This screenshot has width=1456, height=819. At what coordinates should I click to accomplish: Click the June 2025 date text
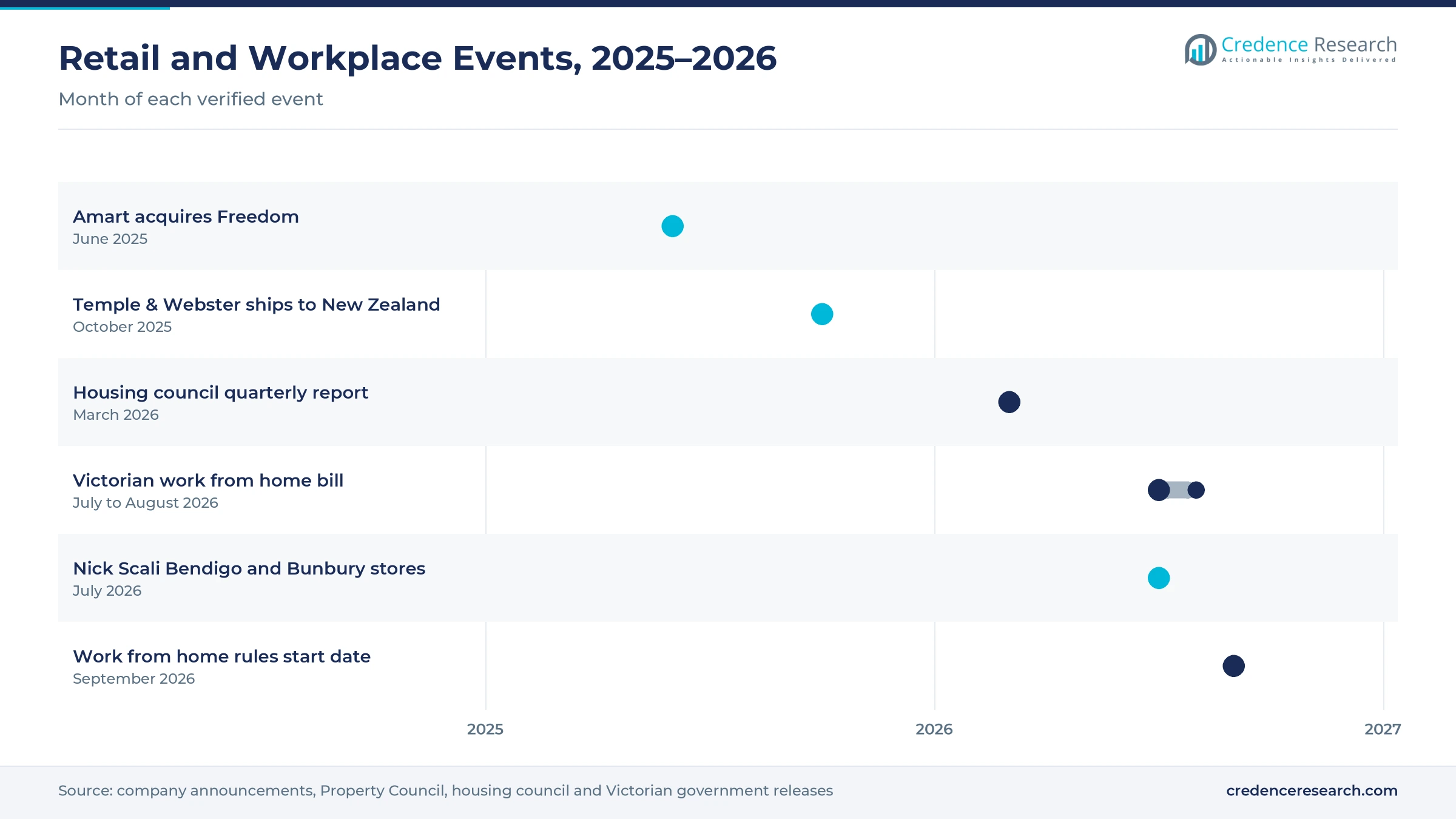(x=110, y=239)
